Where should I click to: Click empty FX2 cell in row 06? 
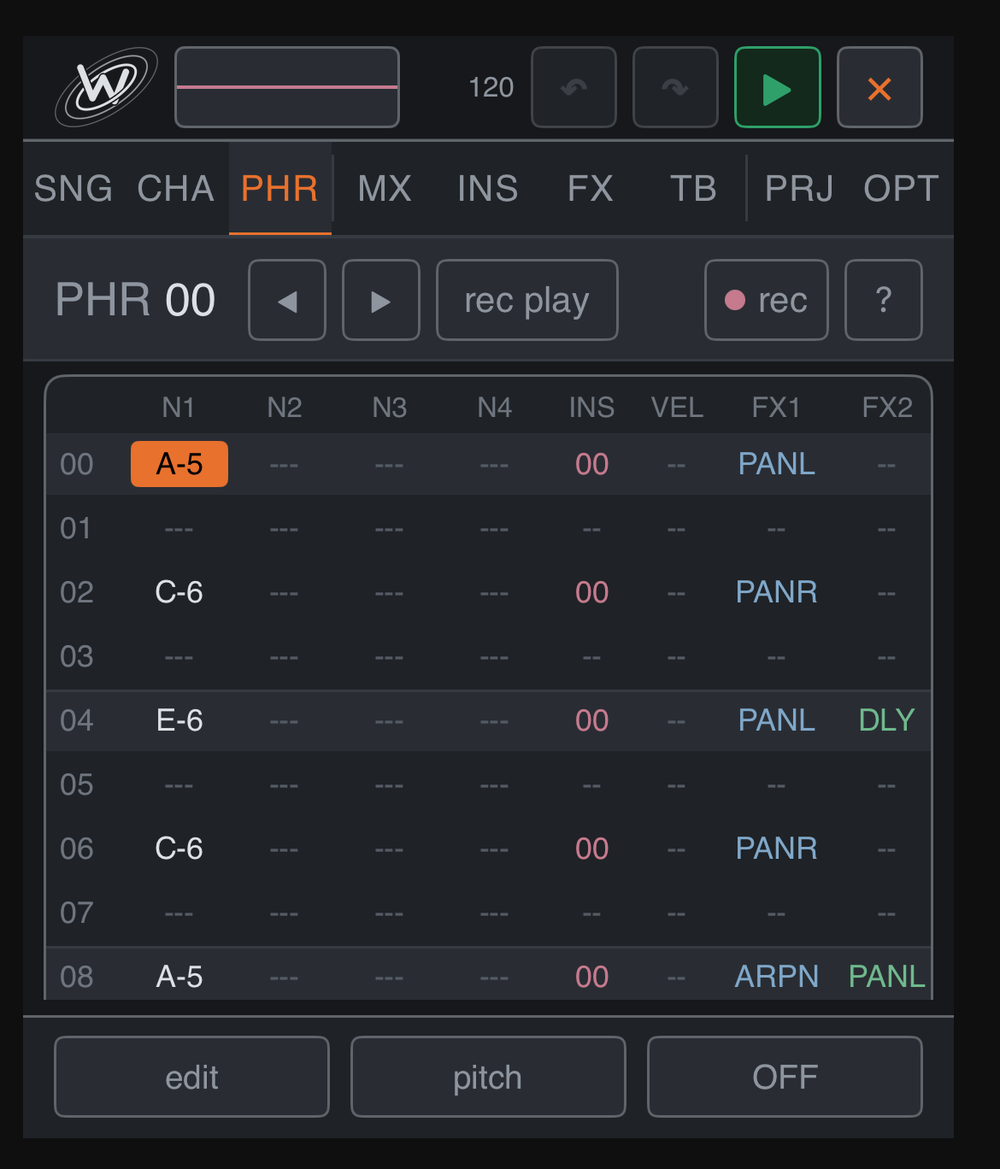[887, 850]
